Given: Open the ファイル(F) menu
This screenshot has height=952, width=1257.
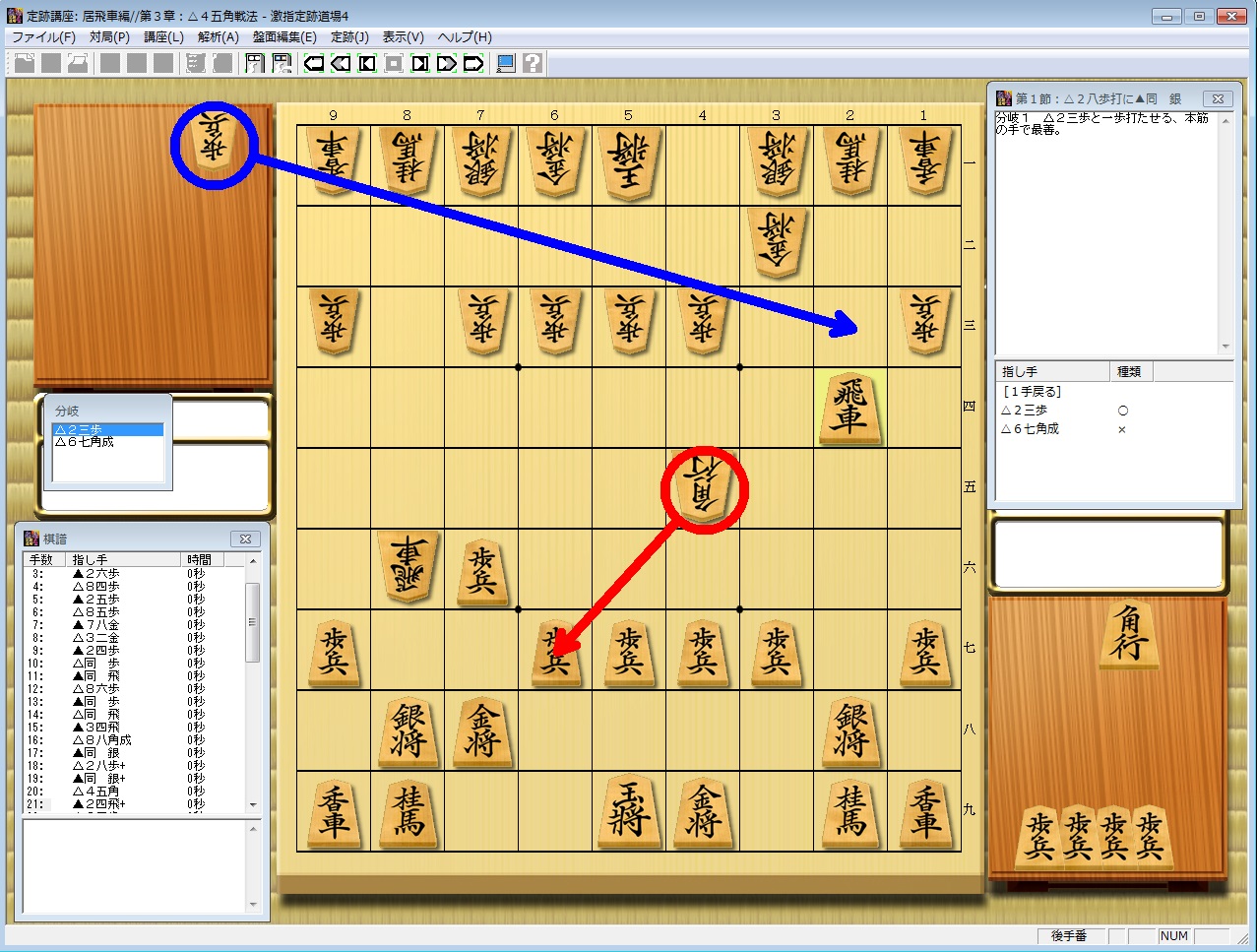Looking at the screenshot, I should (43, 37).
